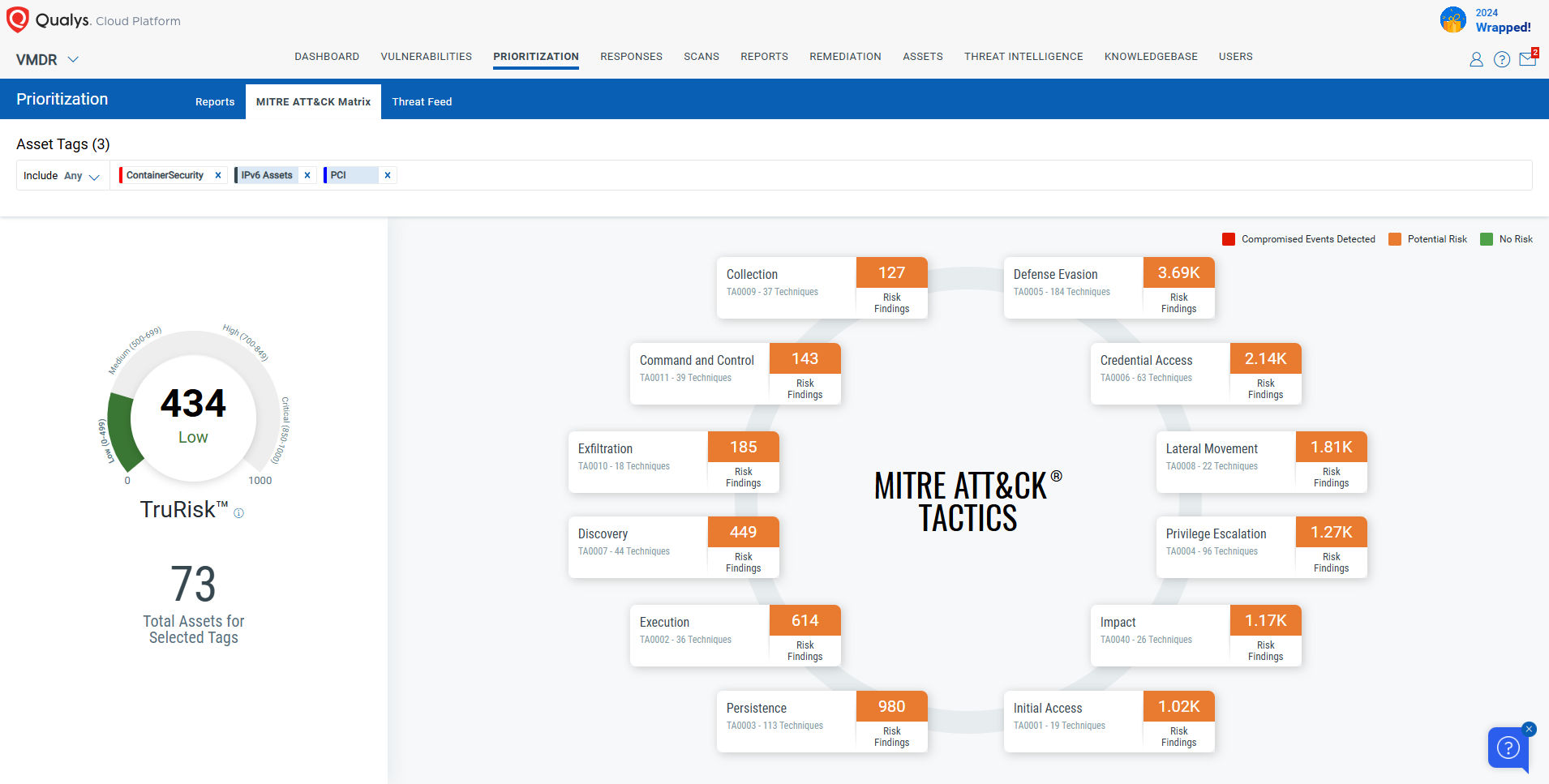Screen dimensions: 1549x784
Task: Switch to the Threat Feed tab
Action: click(x=422, y=101)
